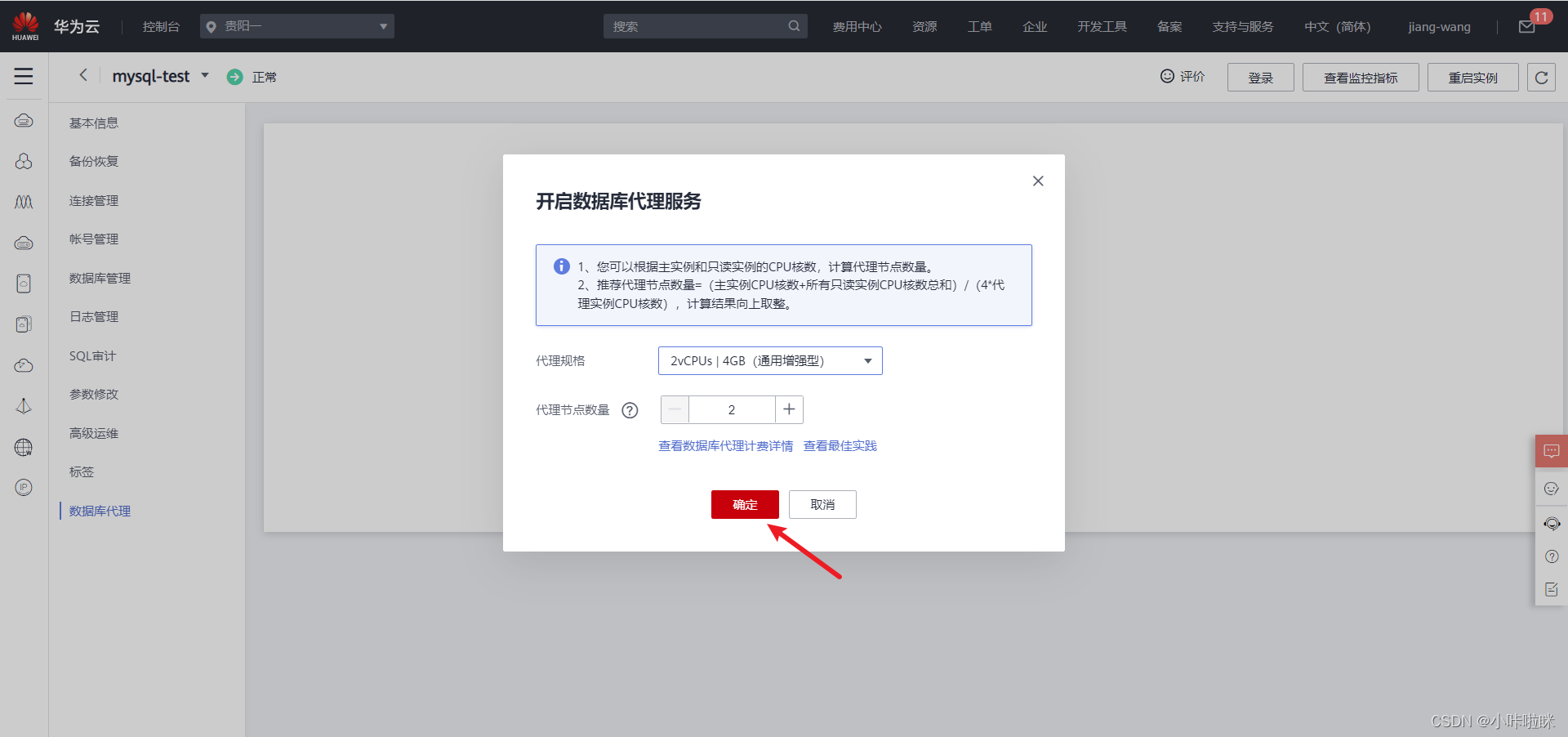Open the jiang-wang account menu

(x=1439, y=27)
